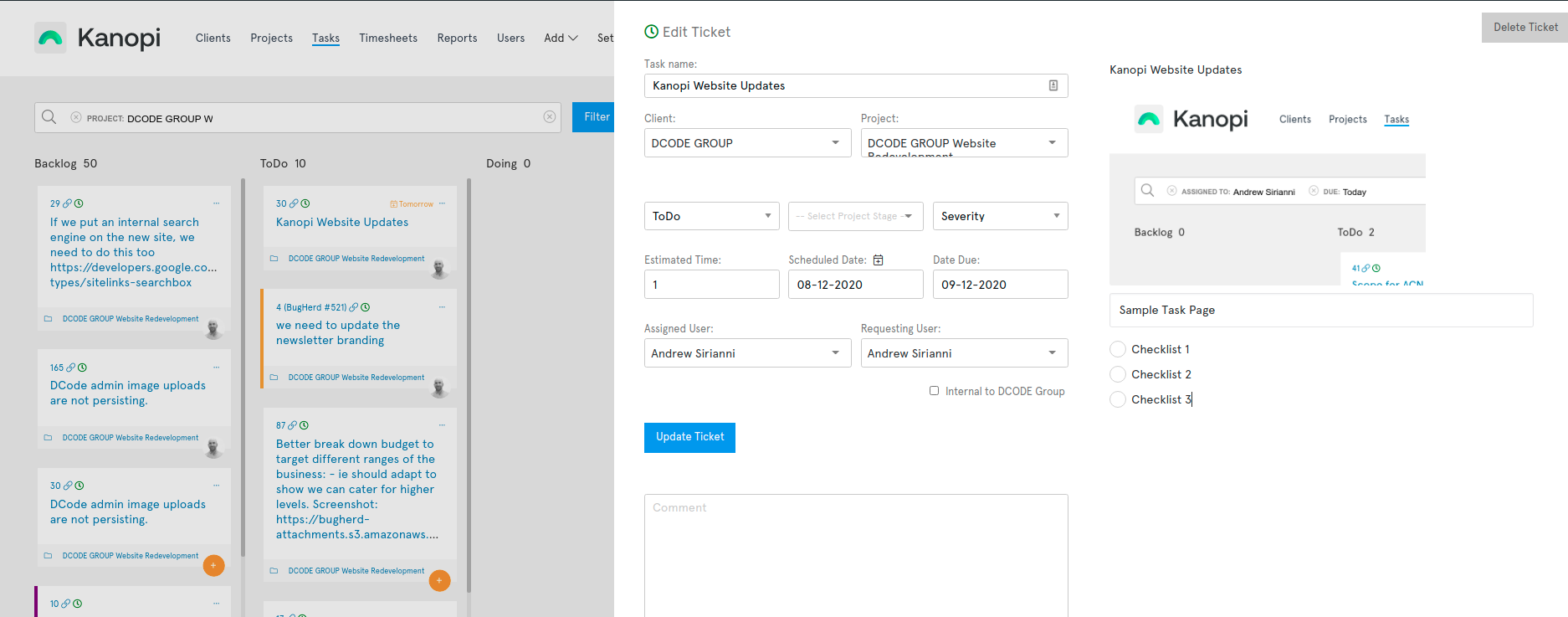
Task: Click the ToDo column scrollbar
Action: (x=469, y=385)
